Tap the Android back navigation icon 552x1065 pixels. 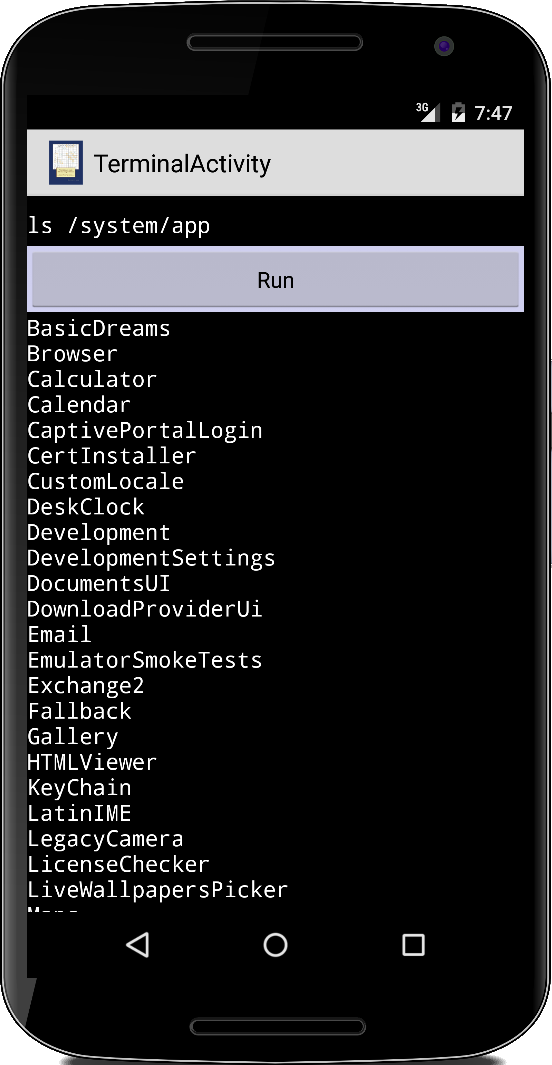point(138,945)
